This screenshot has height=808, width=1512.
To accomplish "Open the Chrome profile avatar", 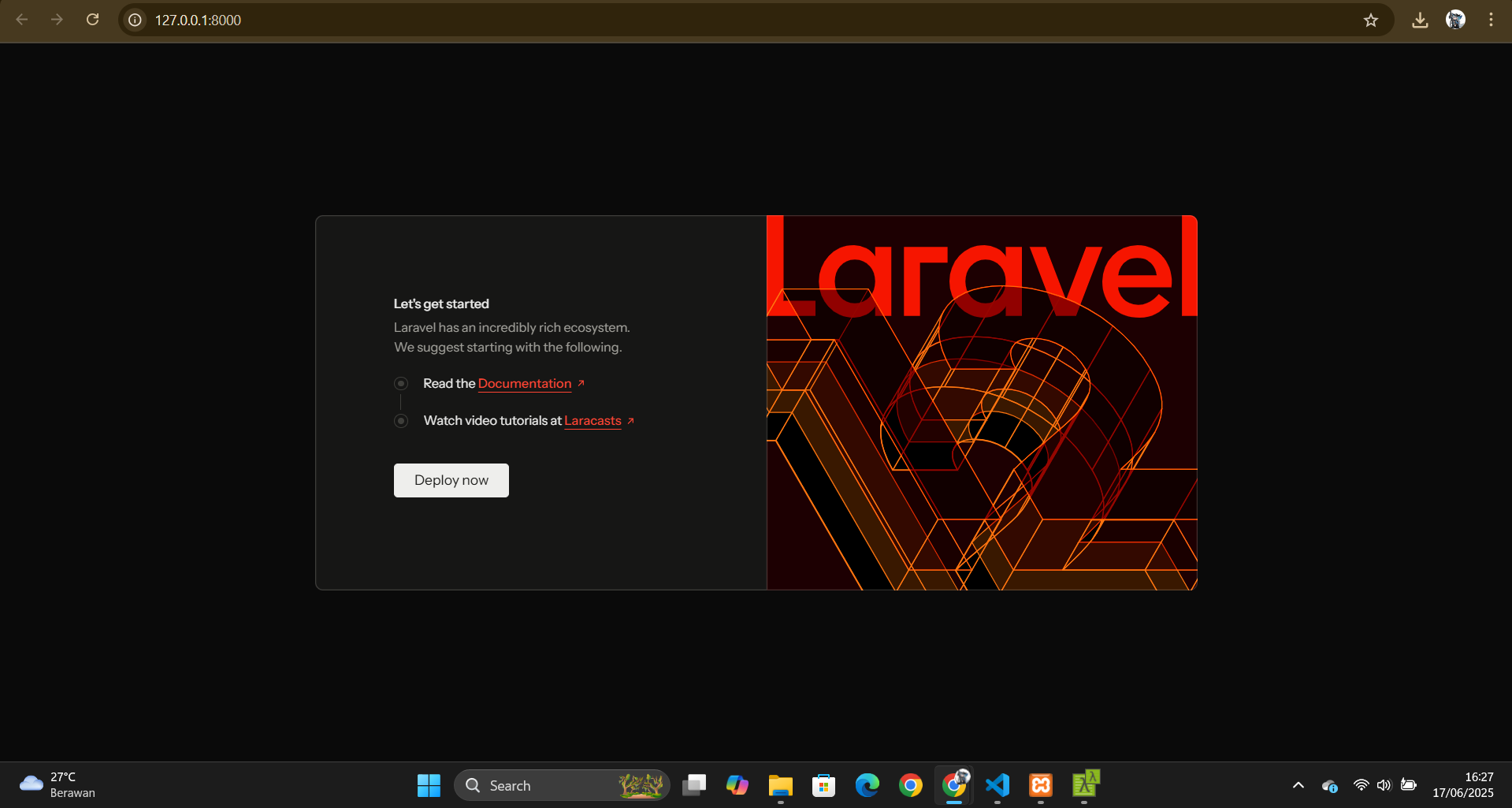I will [x=1455, y=20].
